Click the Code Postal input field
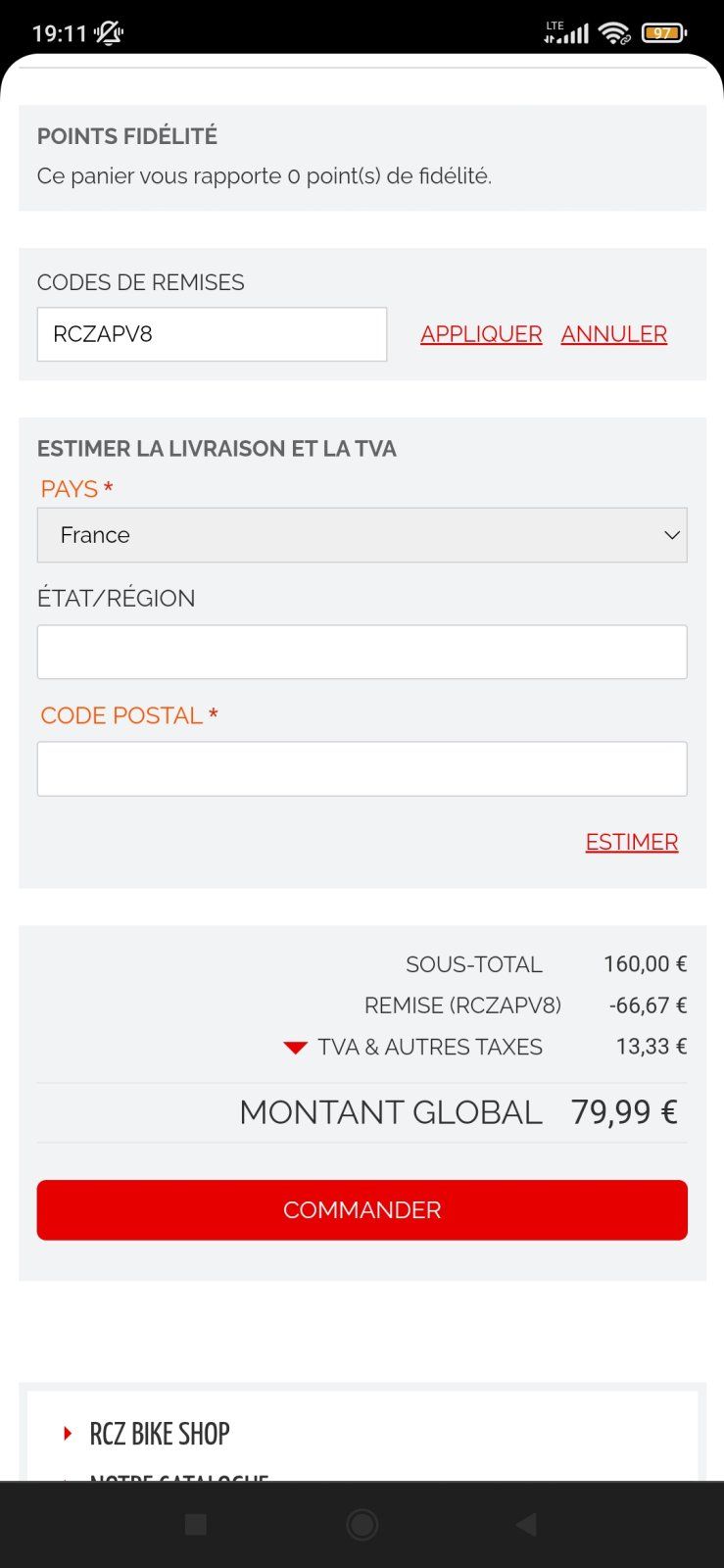This screenshot has width=724, height=1568. coord(362,769)
